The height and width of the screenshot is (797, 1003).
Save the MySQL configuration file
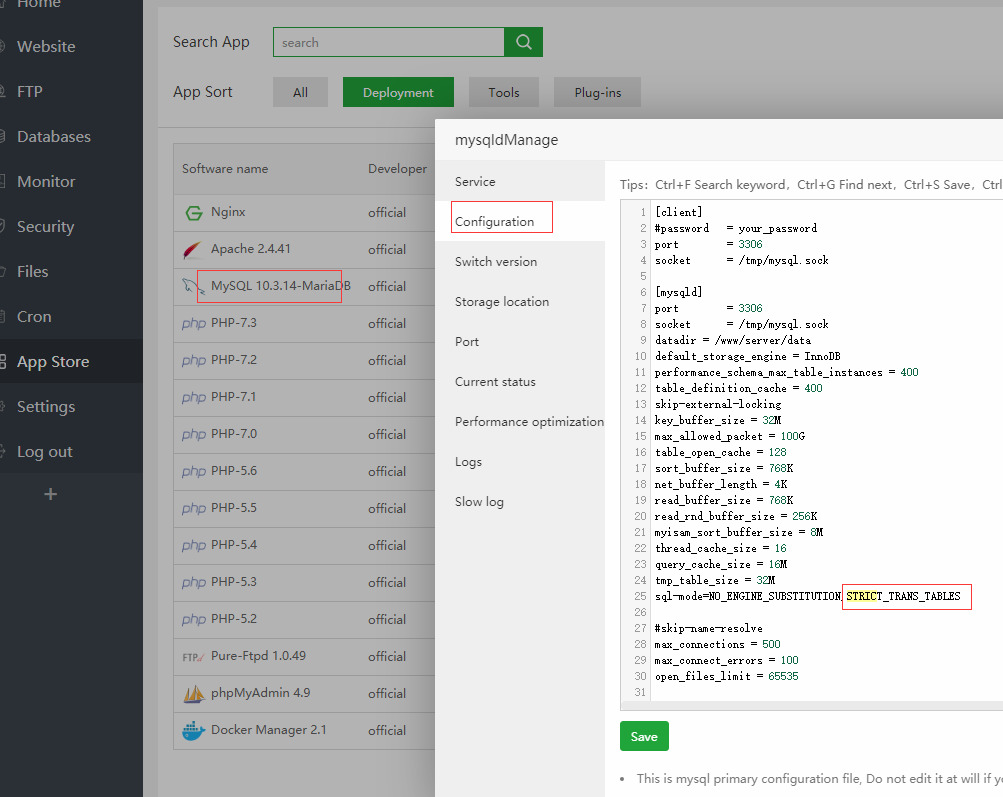pyautogui.click(x=644, y=737)
